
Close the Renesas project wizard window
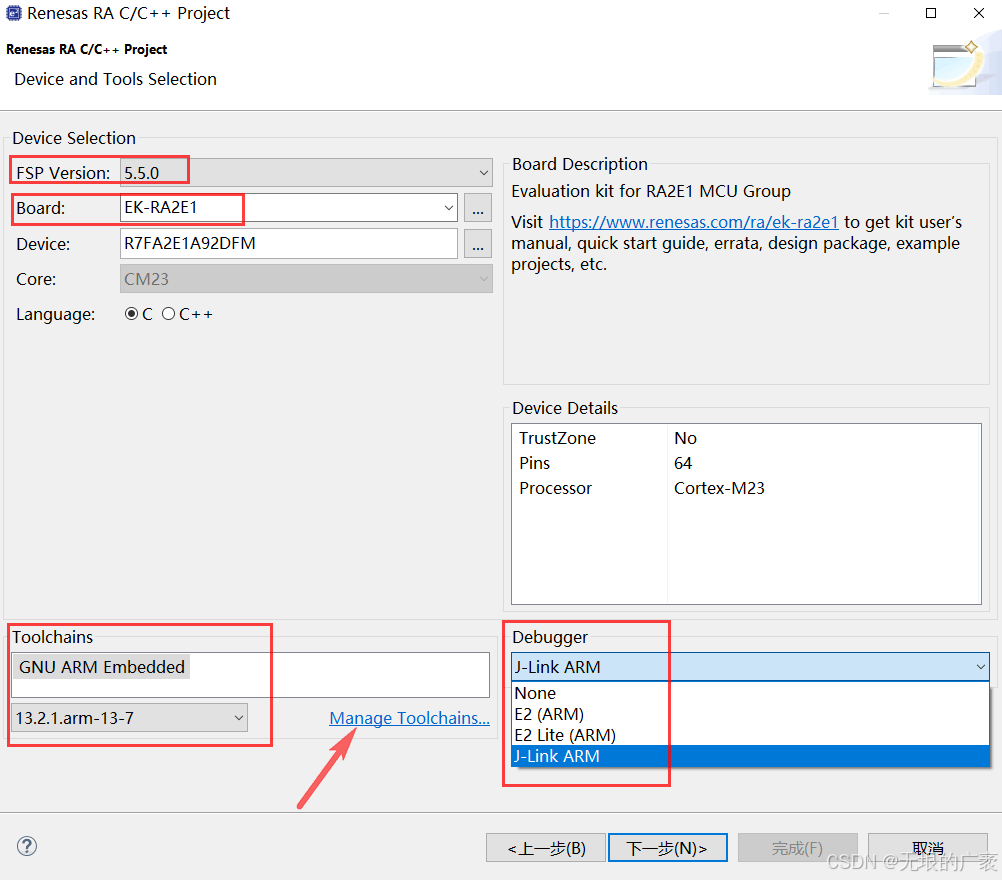(978, 13)
